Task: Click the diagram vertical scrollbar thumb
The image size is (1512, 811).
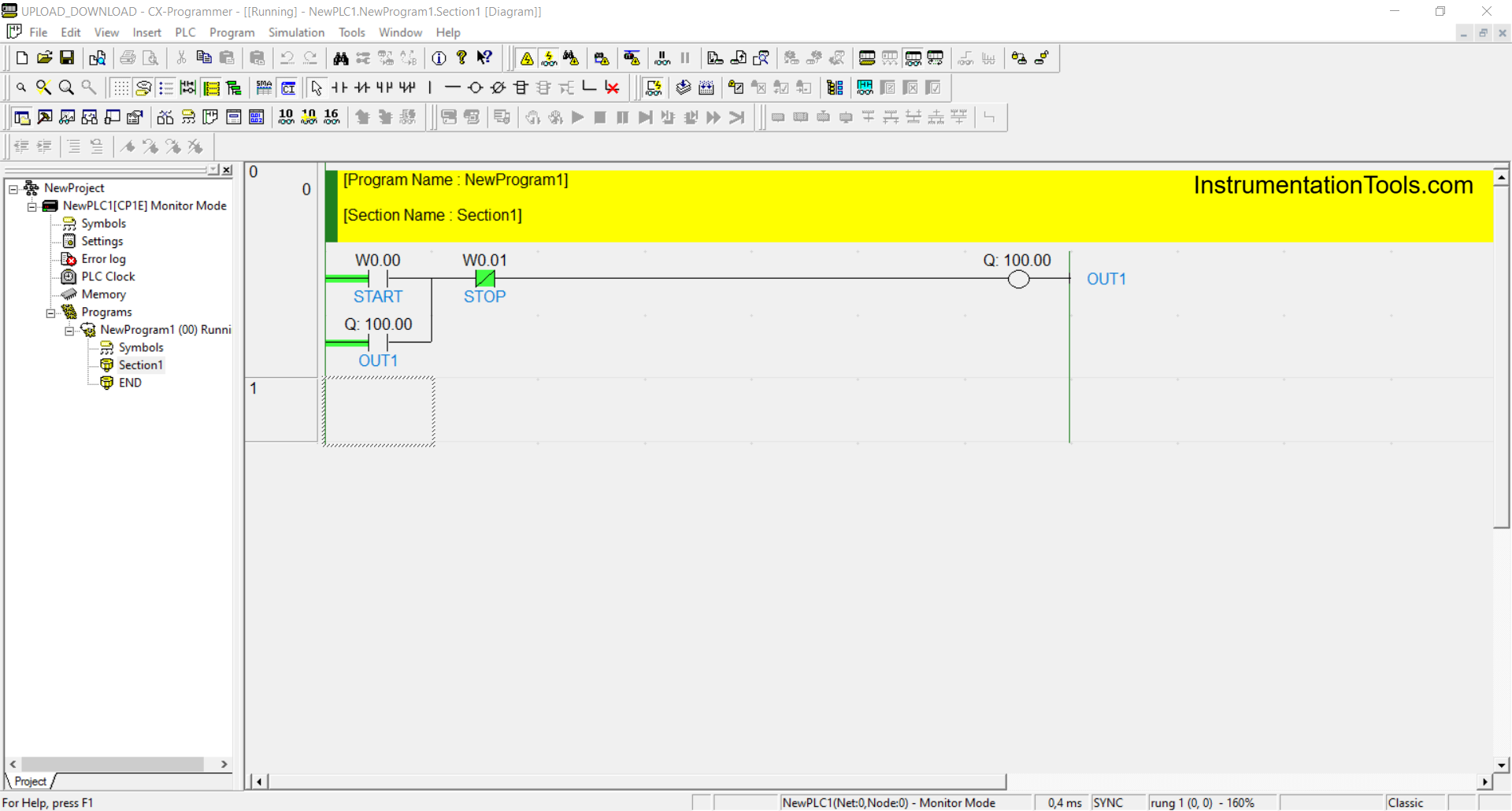Action: click(1502, 357)
